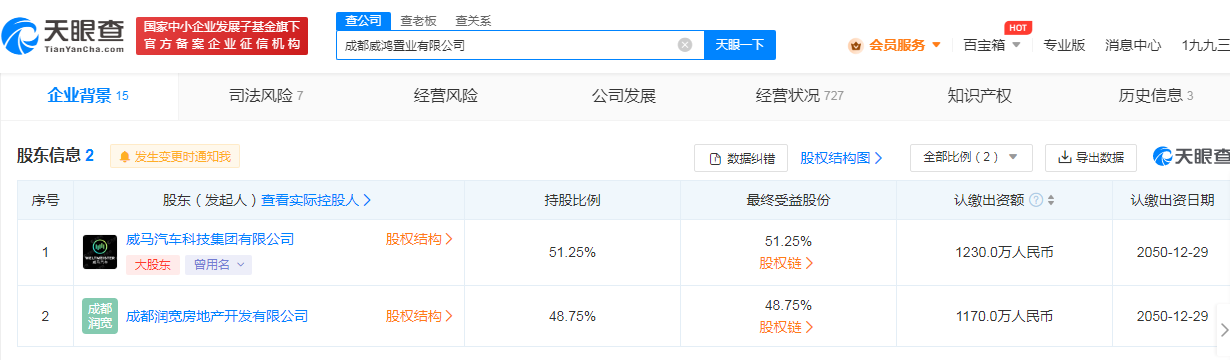This screenshot has height=360, width=1230.
Task: Click the 天眼一下 search button
Action: [740, 45]
